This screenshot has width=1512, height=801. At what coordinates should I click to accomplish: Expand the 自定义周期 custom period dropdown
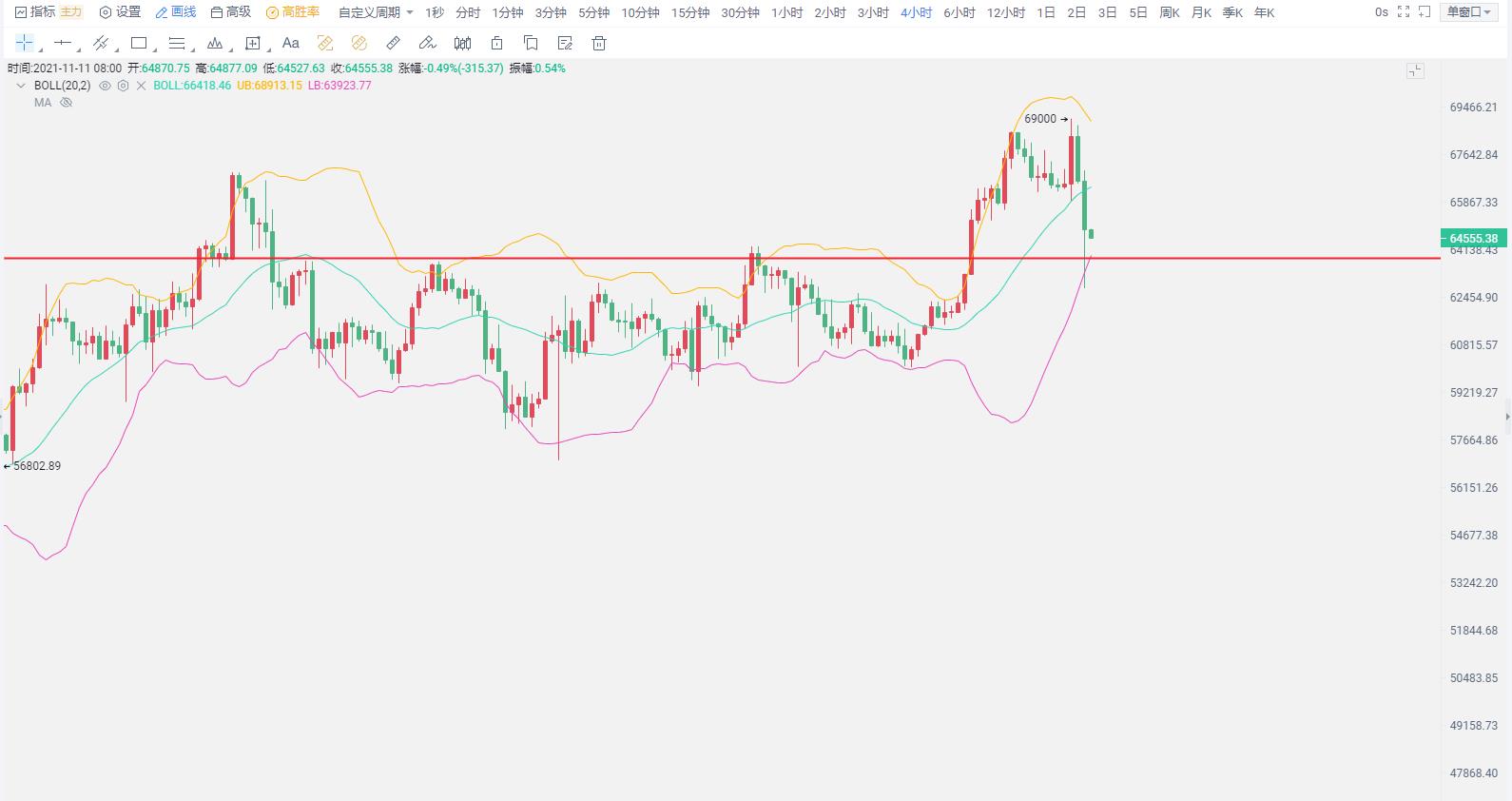pyautogui.click(x=376, y=12)
